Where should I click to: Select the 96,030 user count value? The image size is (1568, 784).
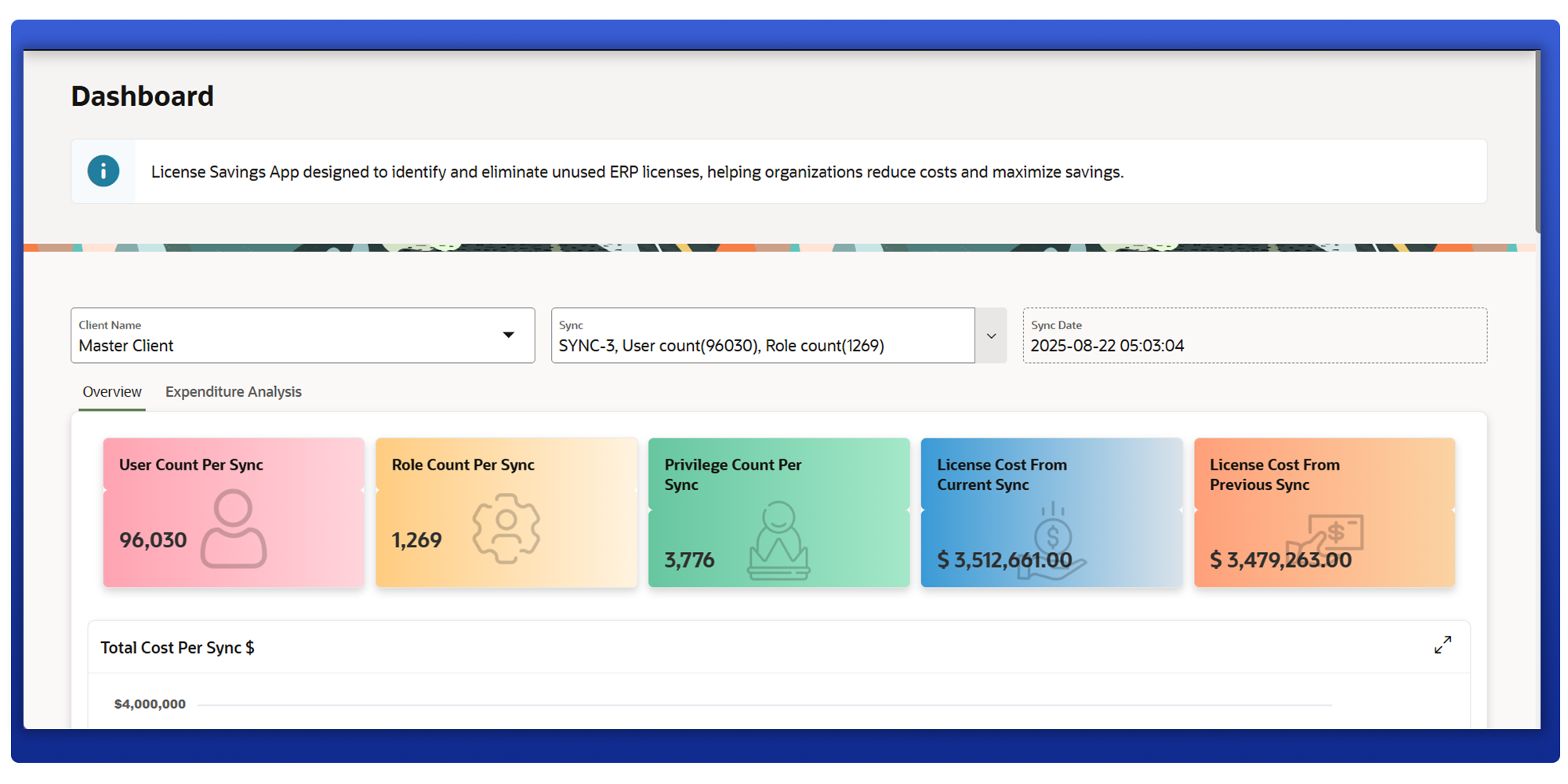pyautogui.click(x=153, y=540)
